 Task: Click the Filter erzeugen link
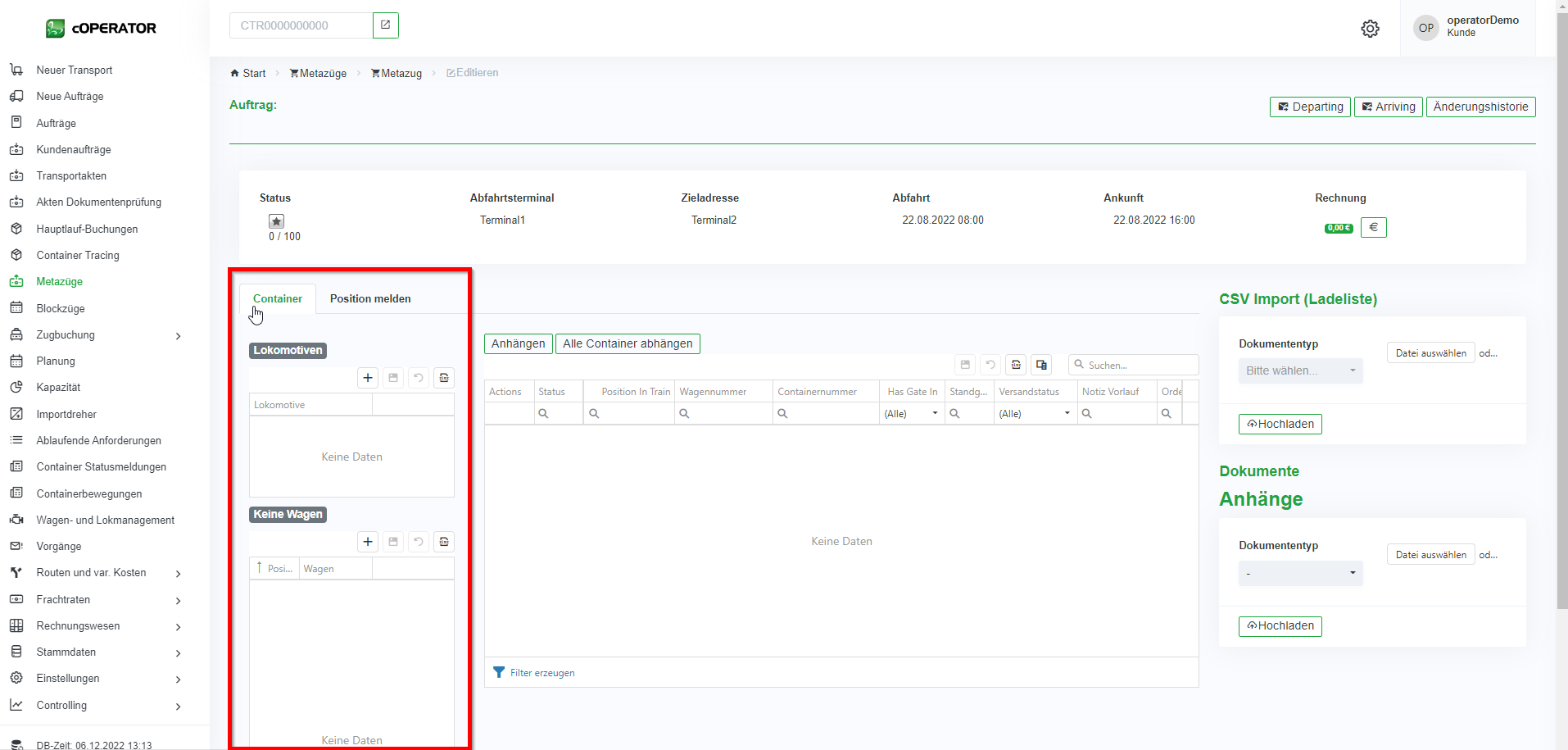pyautogui.click(x=542, y=673)
